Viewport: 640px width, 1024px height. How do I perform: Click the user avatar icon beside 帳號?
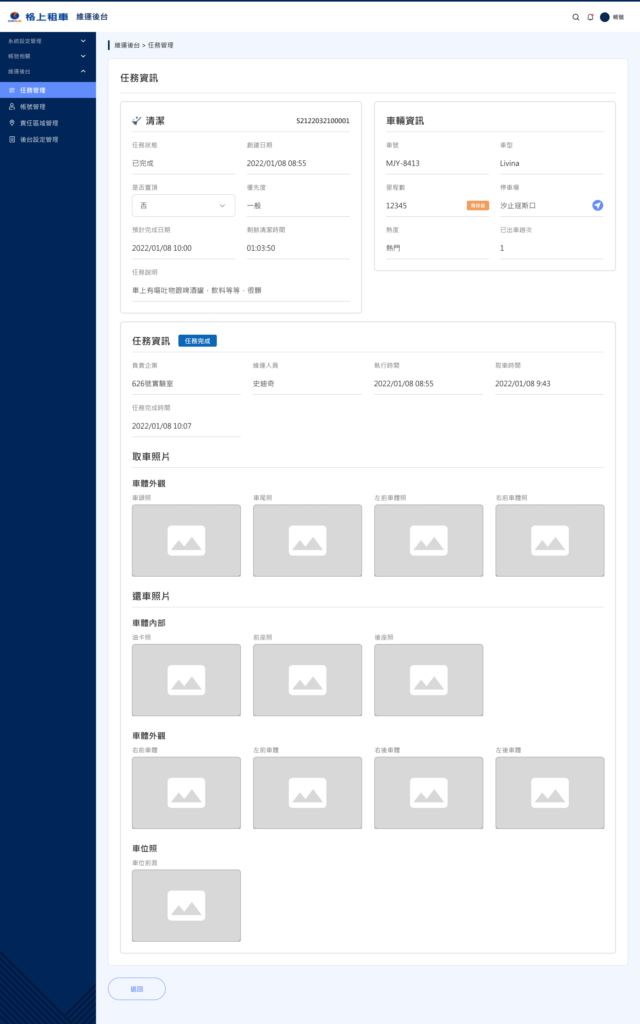click(604, 17)
